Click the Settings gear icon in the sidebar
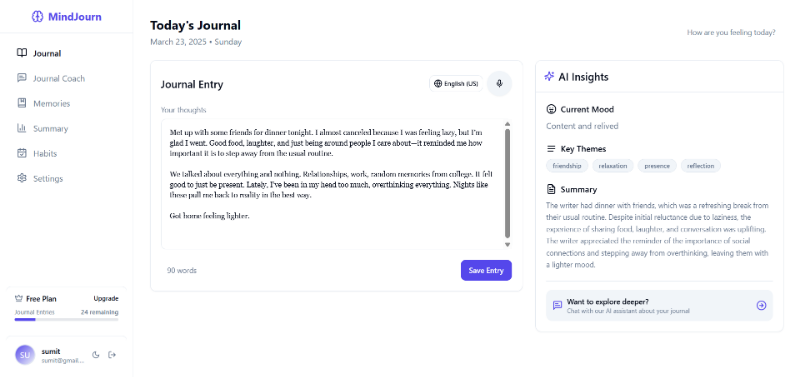800x377 pixels. coord(21,178)
